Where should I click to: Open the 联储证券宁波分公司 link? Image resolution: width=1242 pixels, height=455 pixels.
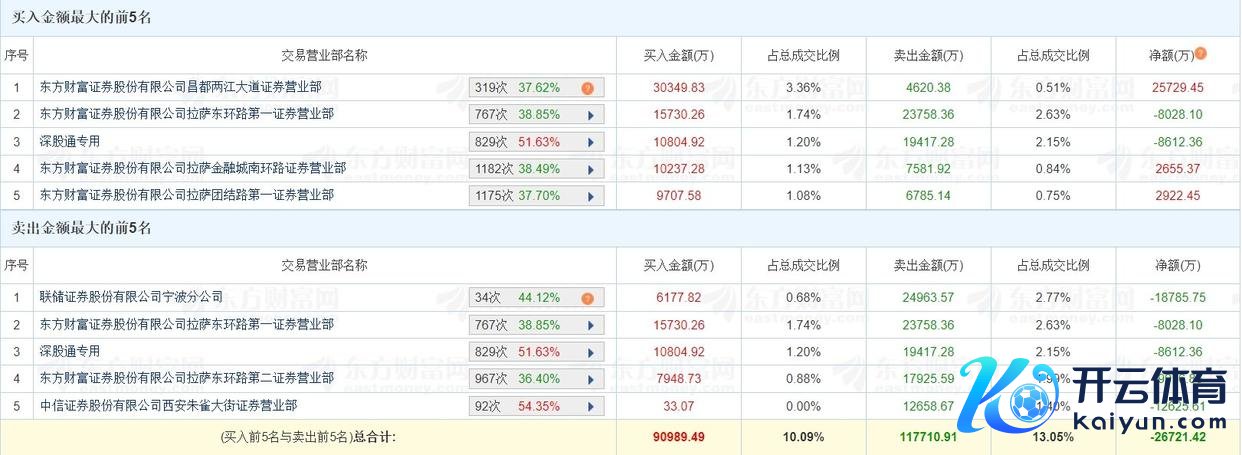(x=131, y=298)
